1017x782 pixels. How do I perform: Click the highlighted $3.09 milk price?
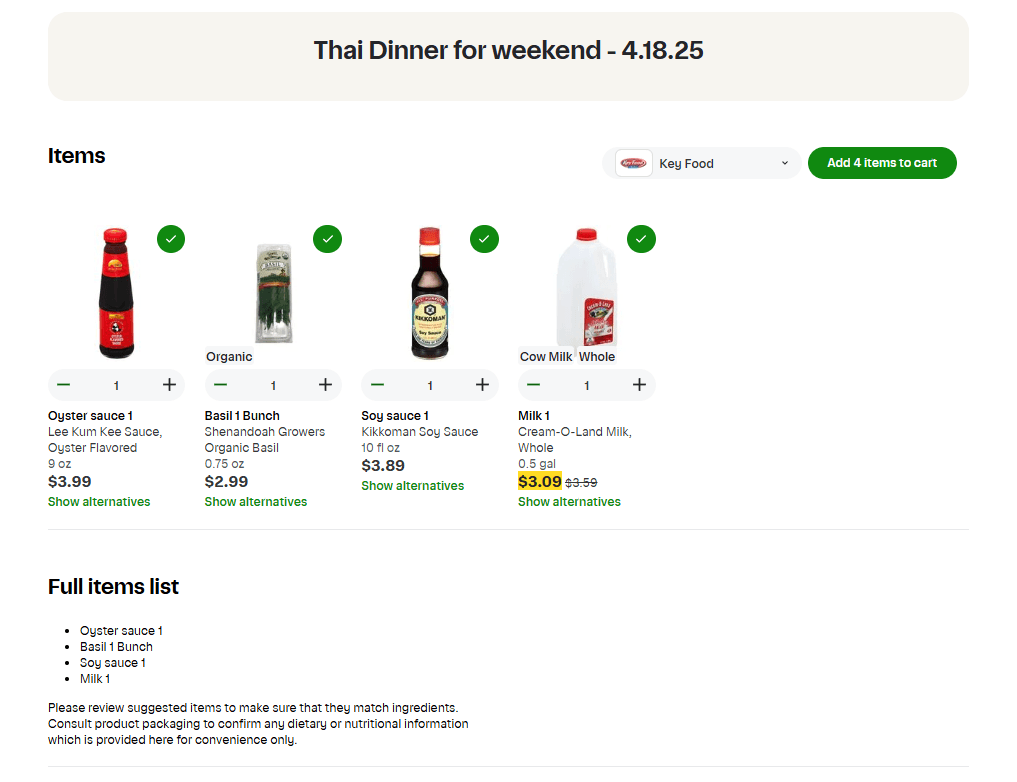click(539, 481)
